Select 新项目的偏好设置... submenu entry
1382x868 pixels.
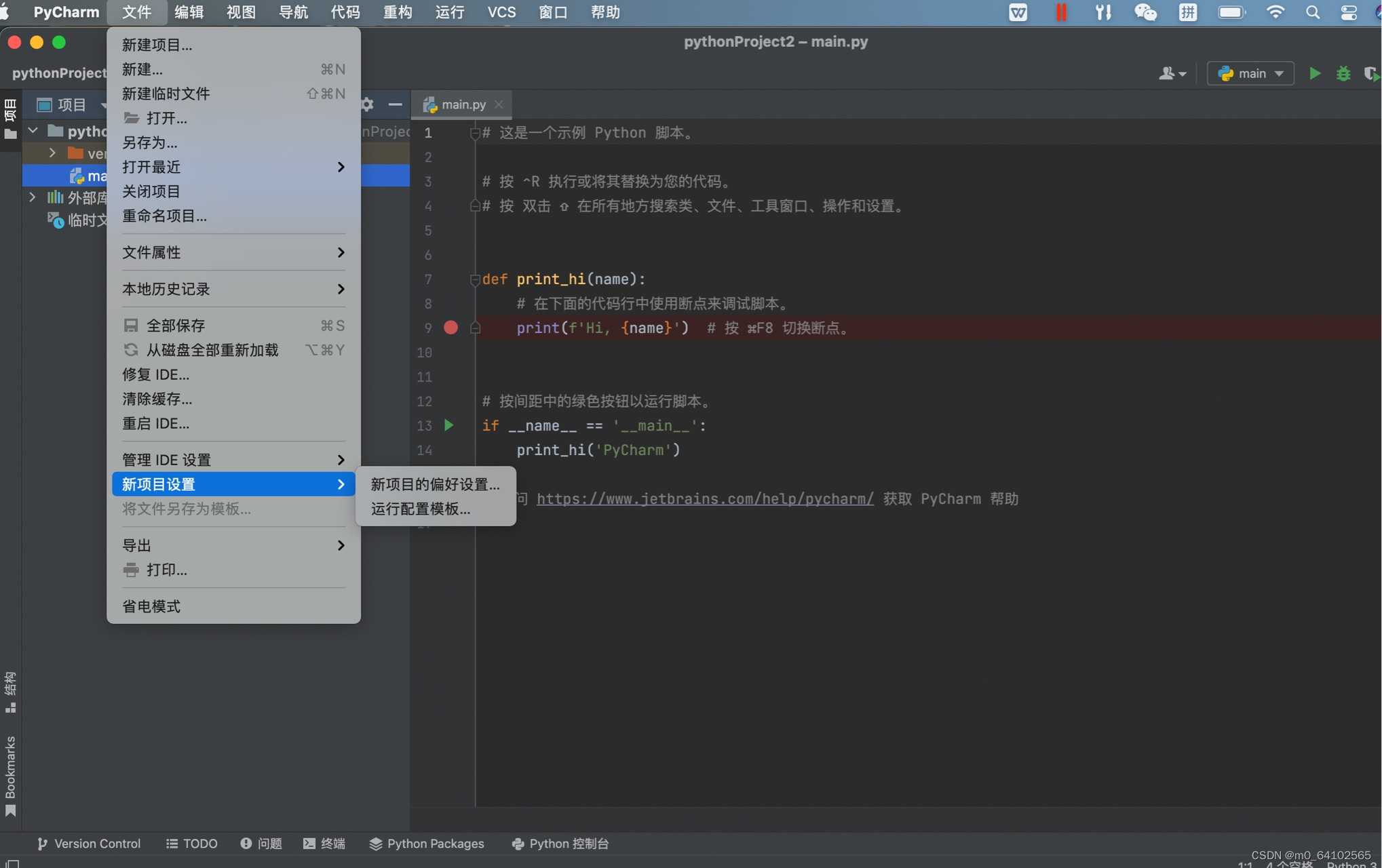point(436,484)
